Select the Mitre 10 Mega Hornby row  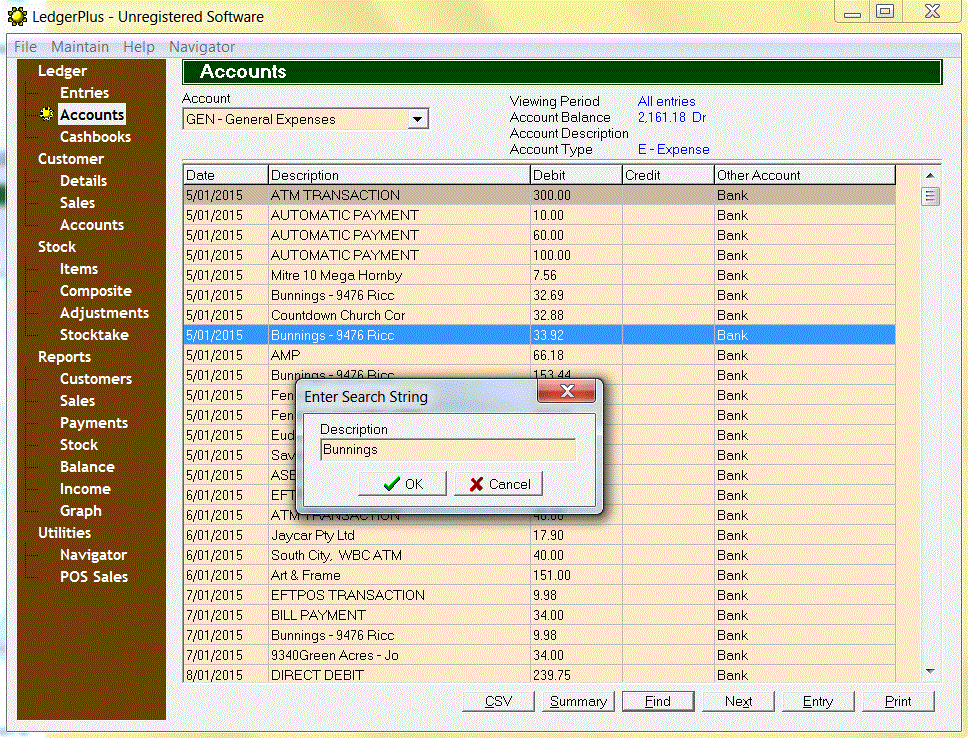coord(400,275)
